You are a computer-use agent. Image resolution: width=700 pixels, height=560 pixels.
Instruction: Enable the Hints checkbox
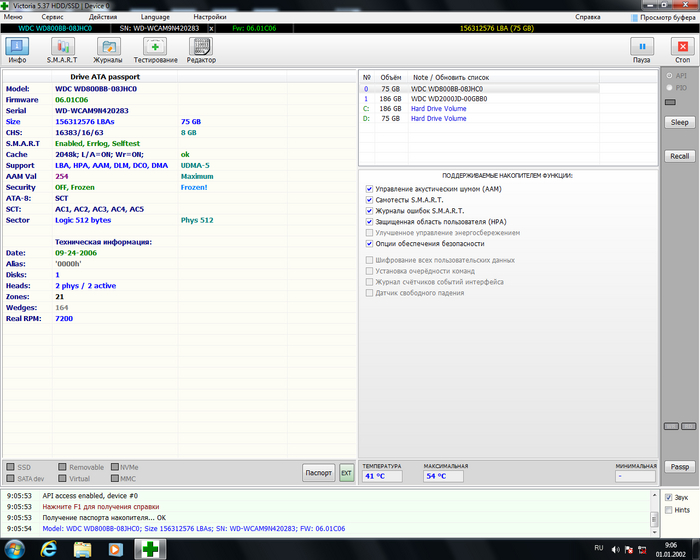coord(669,510)
